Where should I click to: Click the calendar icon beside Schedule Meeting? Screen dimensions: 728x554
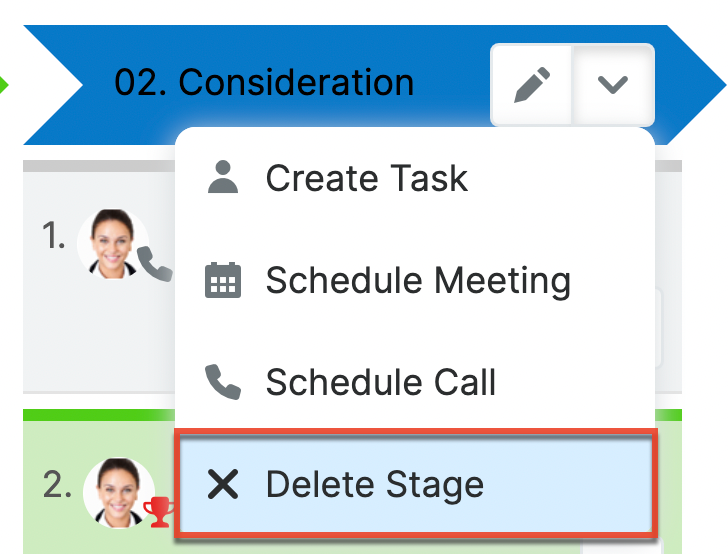pos(222,281)
